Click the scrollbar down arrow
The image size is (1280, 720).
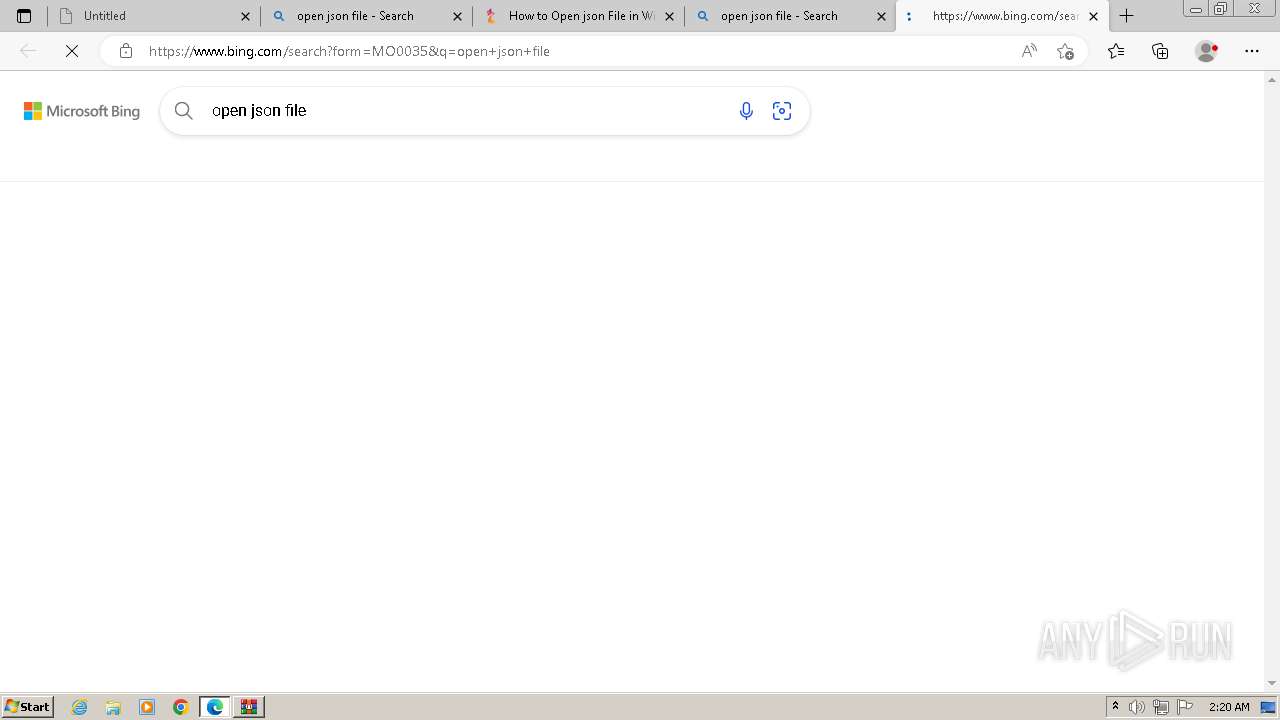(1272, 684)
